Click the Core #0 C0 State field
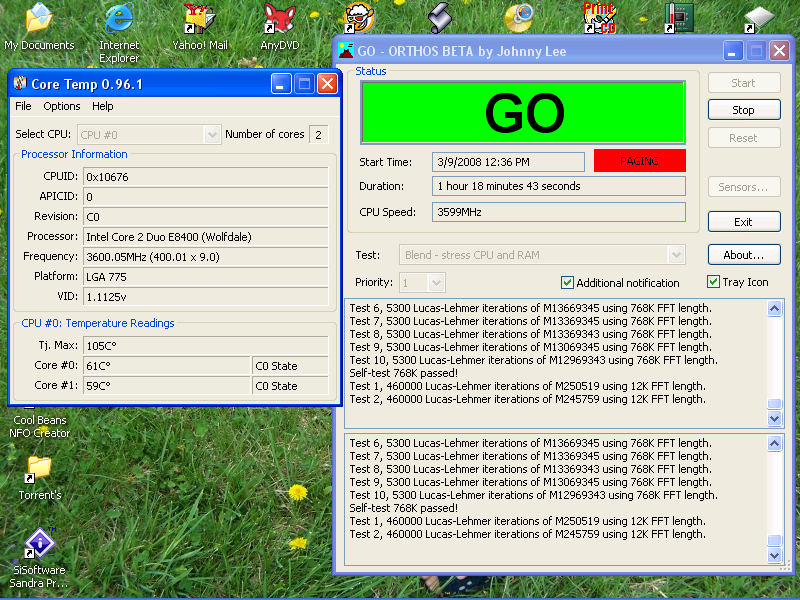Image resolution: width=800 pixels, height=600 pixels. (x=290, y=366)
